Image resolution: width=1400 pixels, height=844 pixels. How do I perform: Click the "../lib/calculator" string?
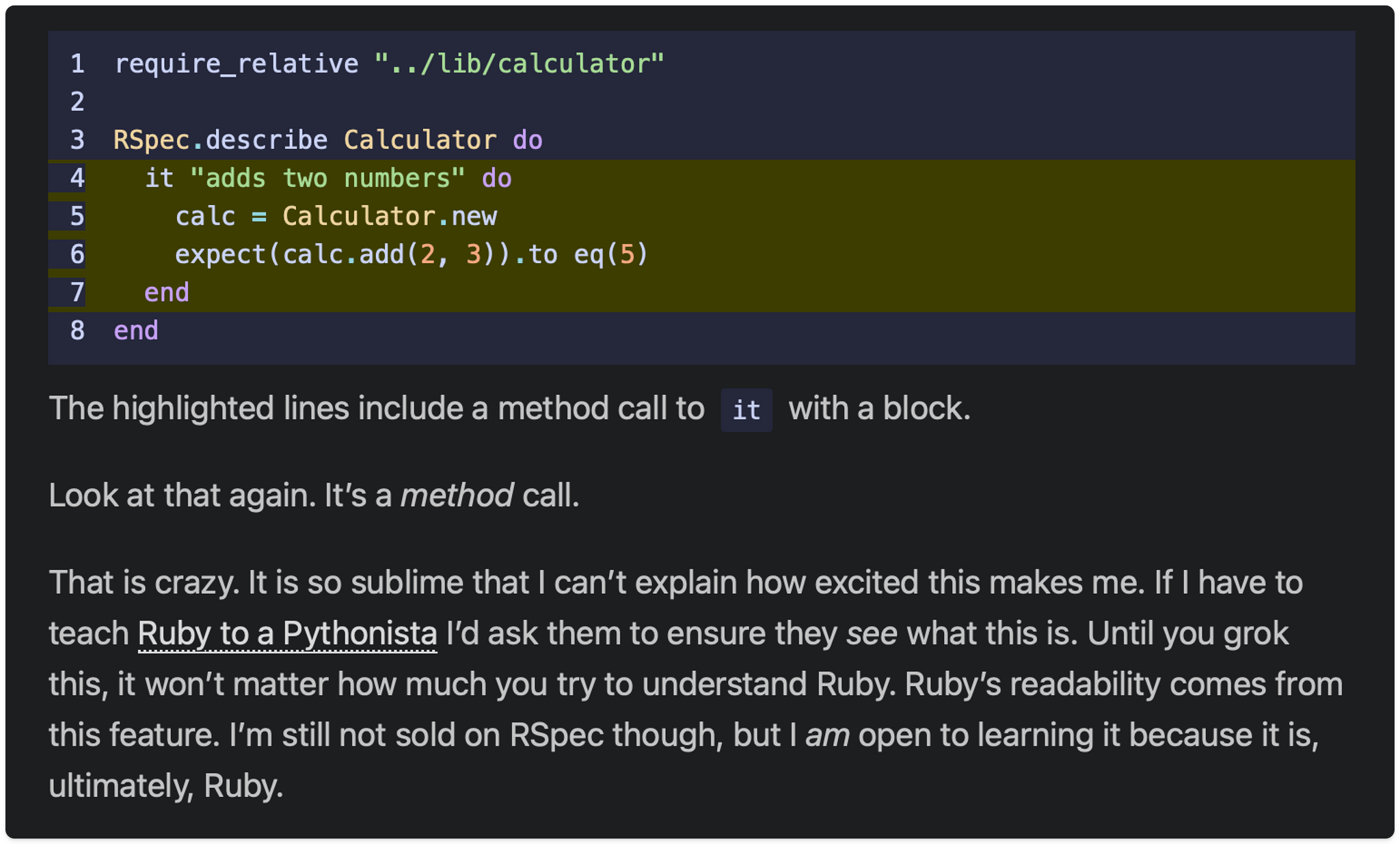519,64
